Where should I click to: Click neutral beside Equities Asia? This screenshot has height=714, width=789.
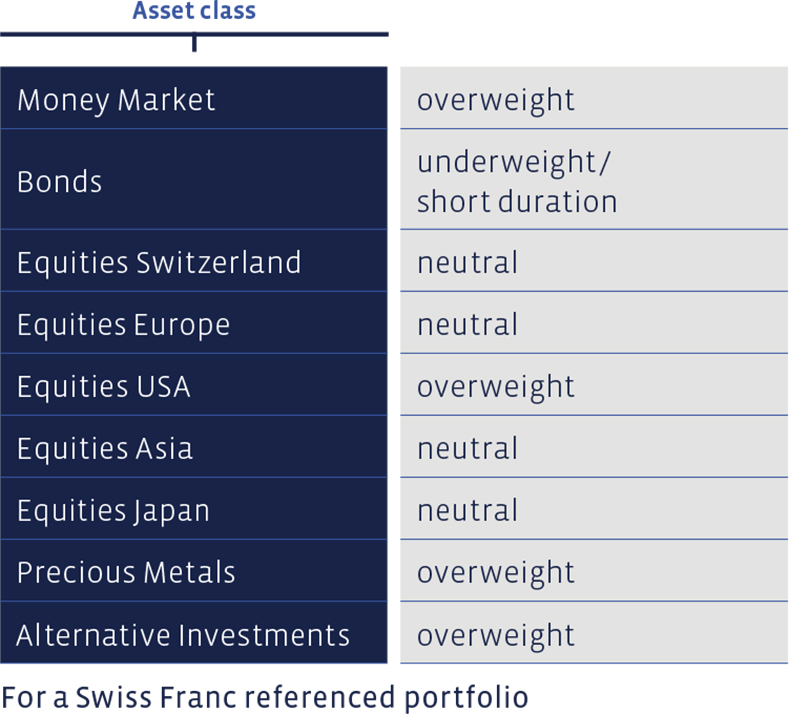tap(467, 448)
